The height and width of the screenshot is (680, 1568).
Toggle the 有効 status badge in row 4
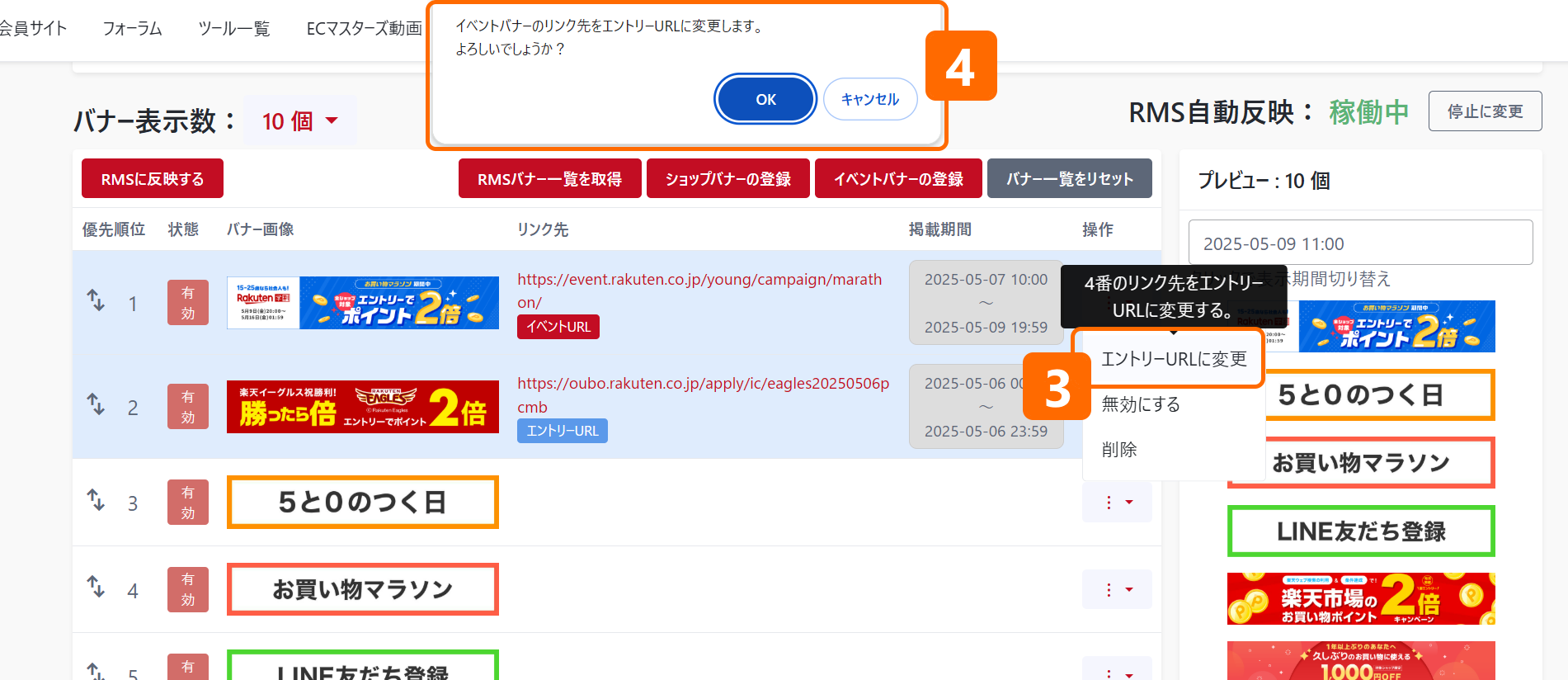click(x=188, y=589)
